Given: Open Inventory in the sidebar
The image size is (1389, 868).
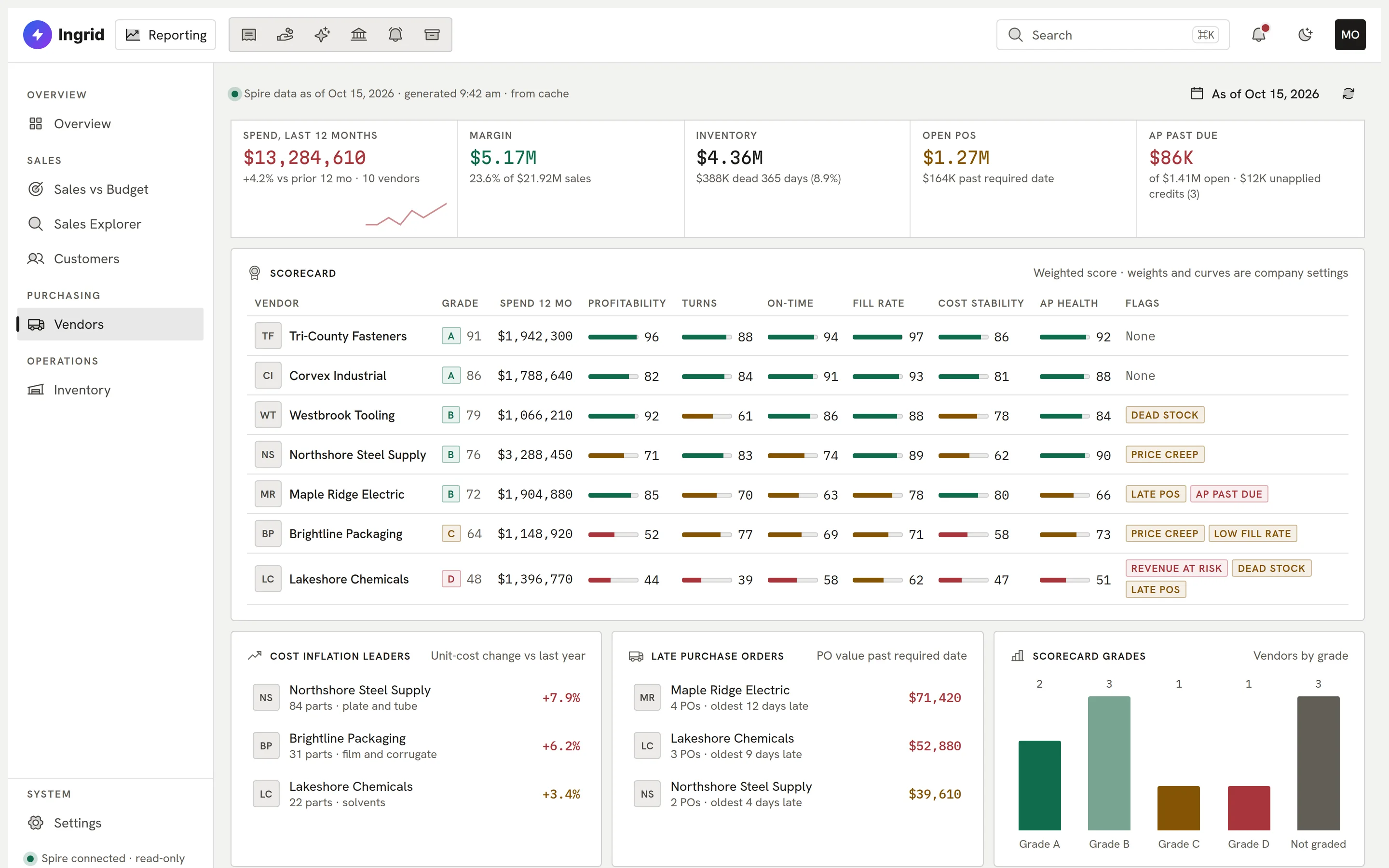Looking at the screenshot, I should coord(110,390).
